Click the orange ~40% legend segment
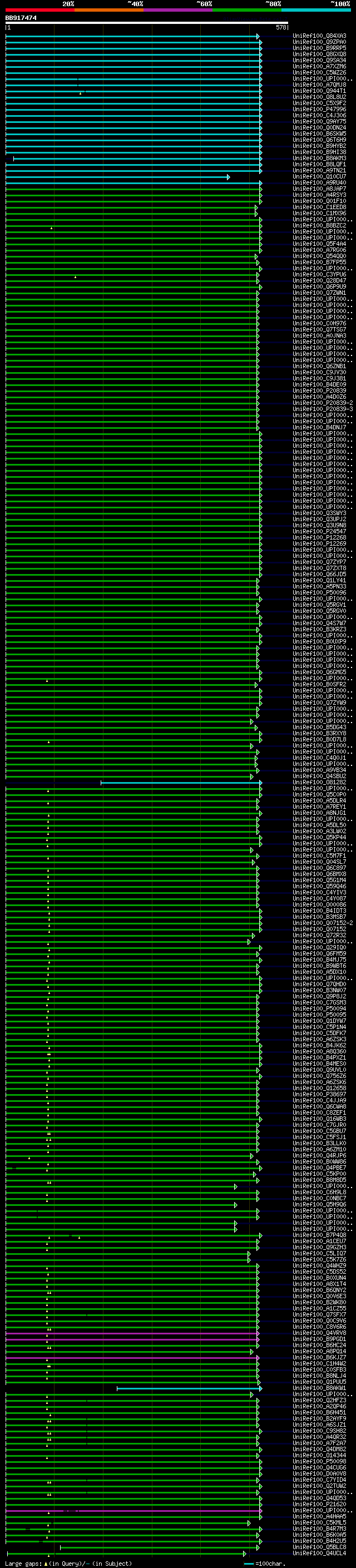This screenshot has height=1568, width=356. pyautogui.click(x=109, y=11)
